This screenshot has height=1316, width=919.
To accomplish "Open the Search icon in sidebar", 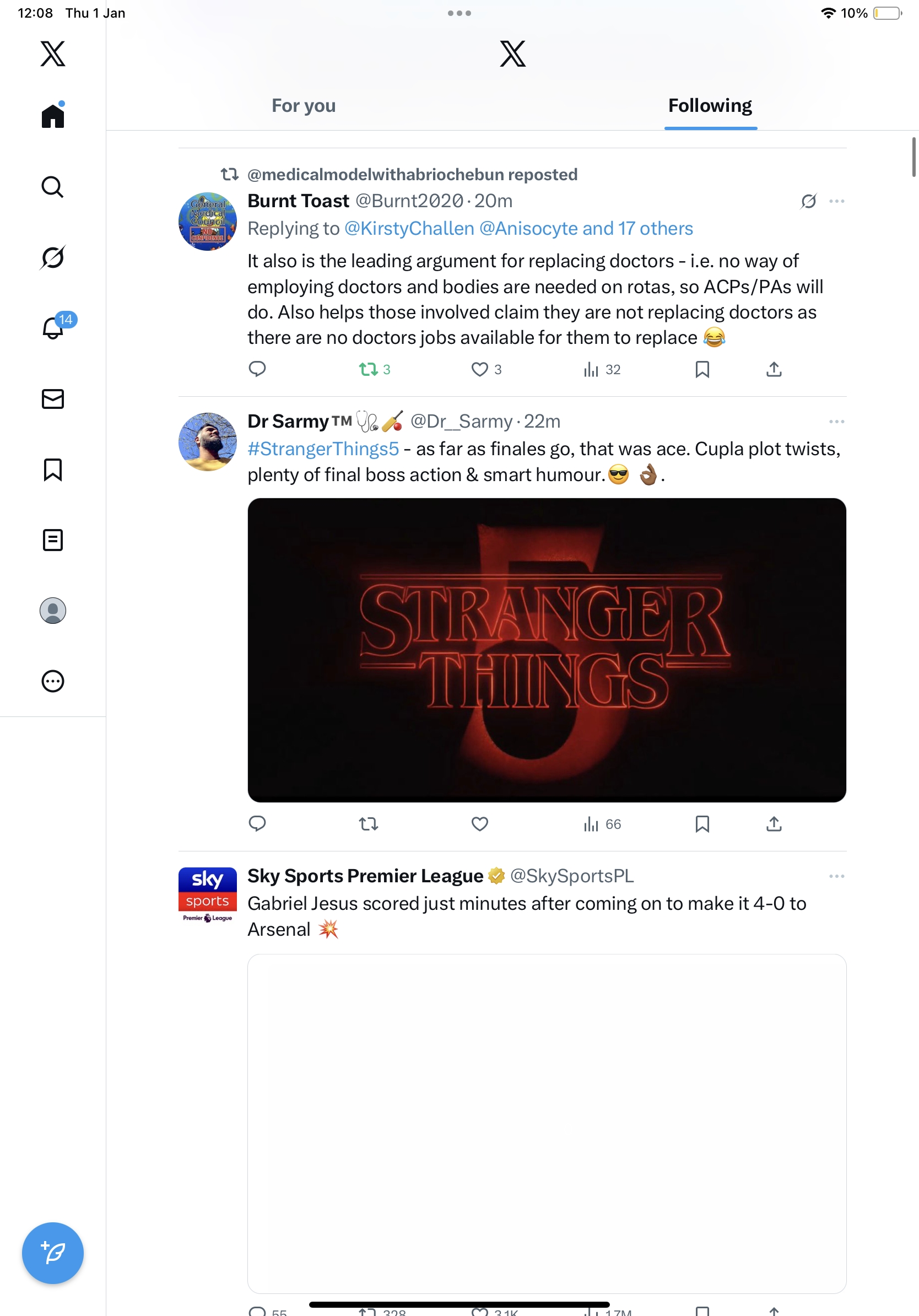I will 53,187.
